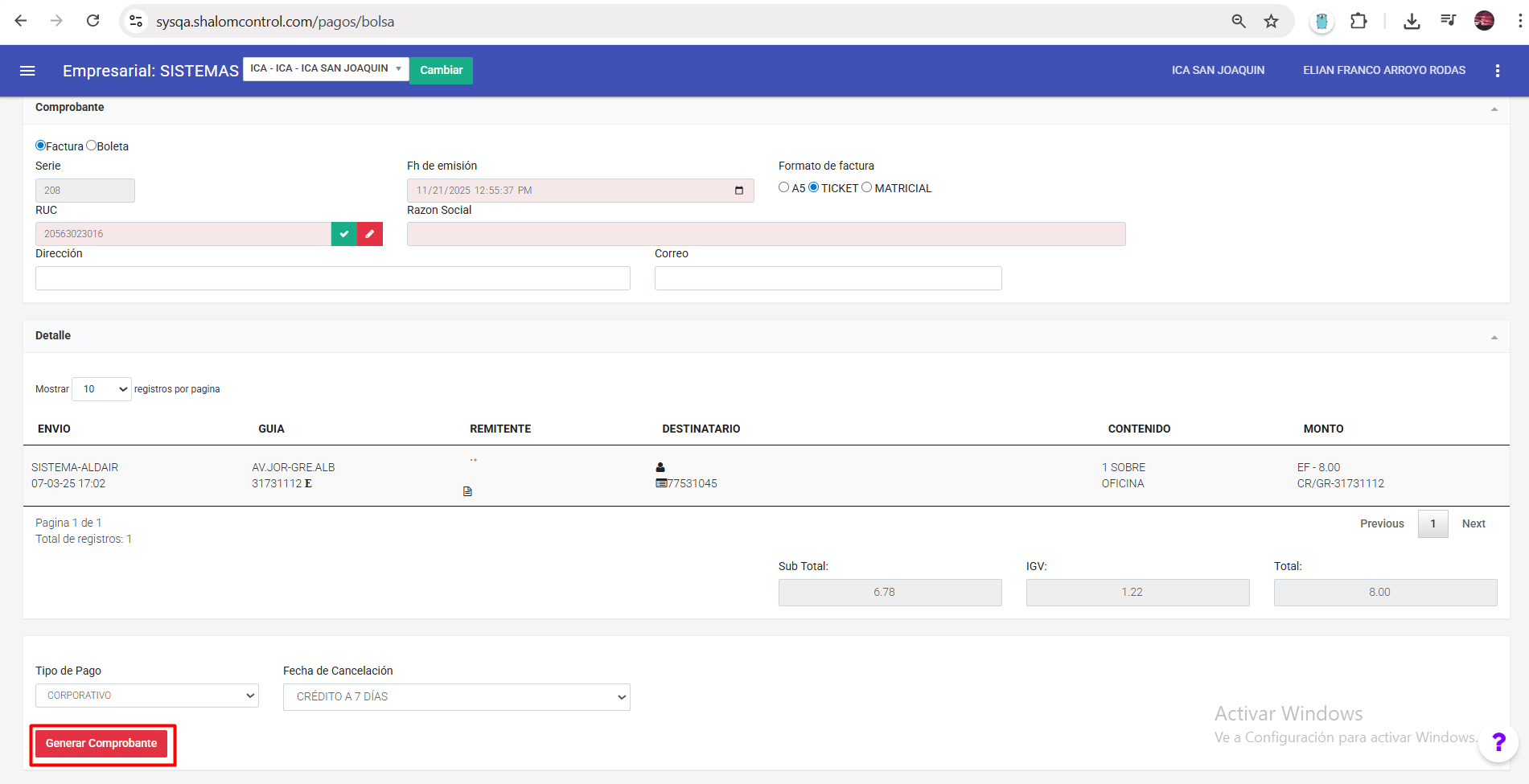Go to Next page of records
This screenshot has height=784, width=1529.
[x=1473, y=523]
